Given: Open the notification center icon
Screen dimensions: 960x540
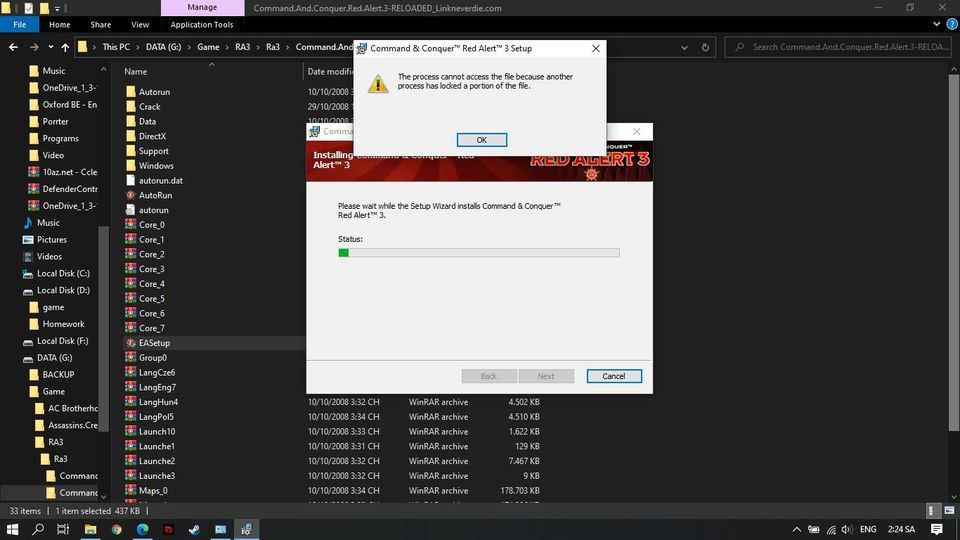Looking at the screenshot, I should pyautogui.click(x=937, y=529).
